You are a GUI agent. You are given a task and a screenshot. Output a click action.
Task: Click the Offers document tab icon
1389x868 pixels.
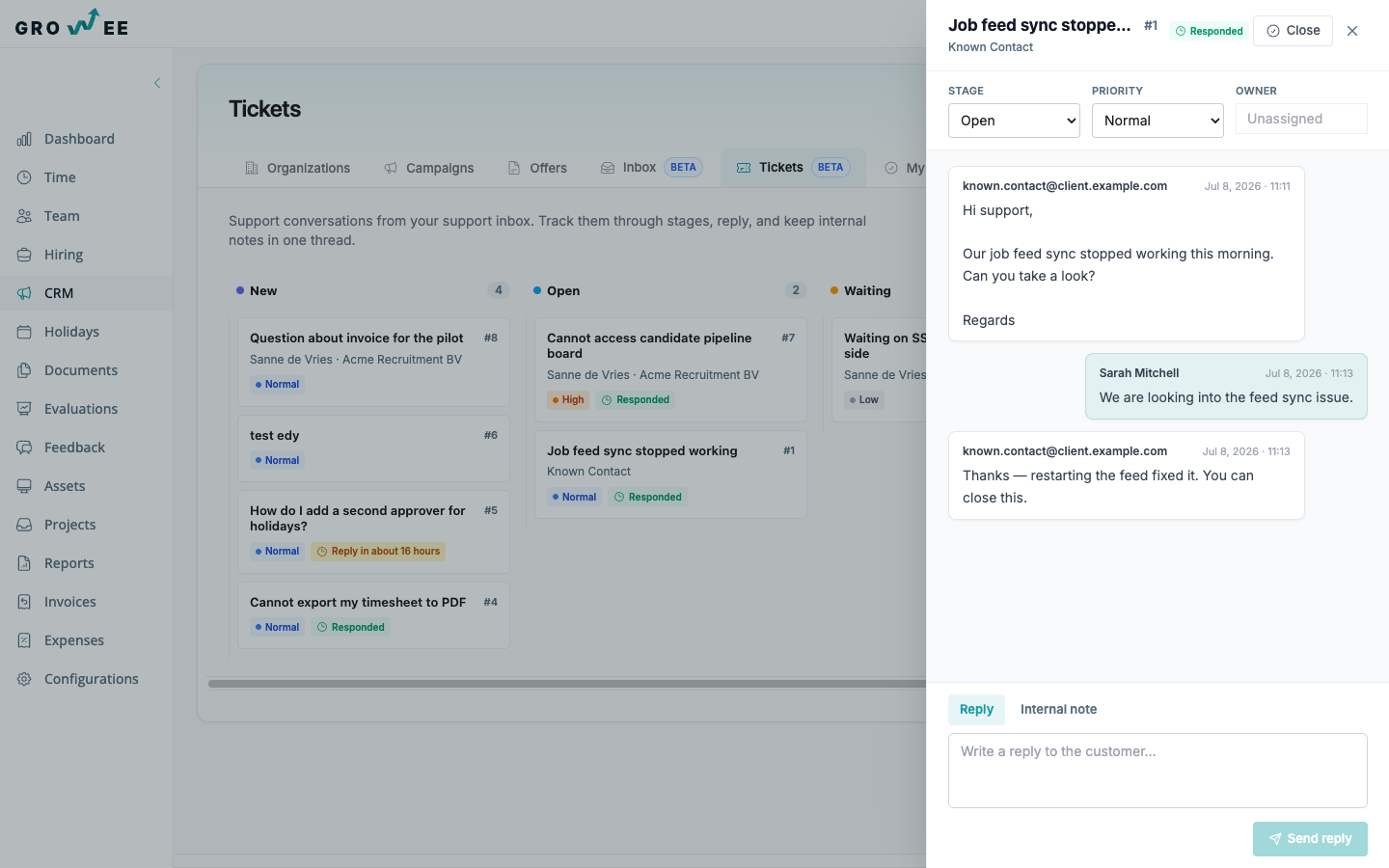tap(514, 168)
